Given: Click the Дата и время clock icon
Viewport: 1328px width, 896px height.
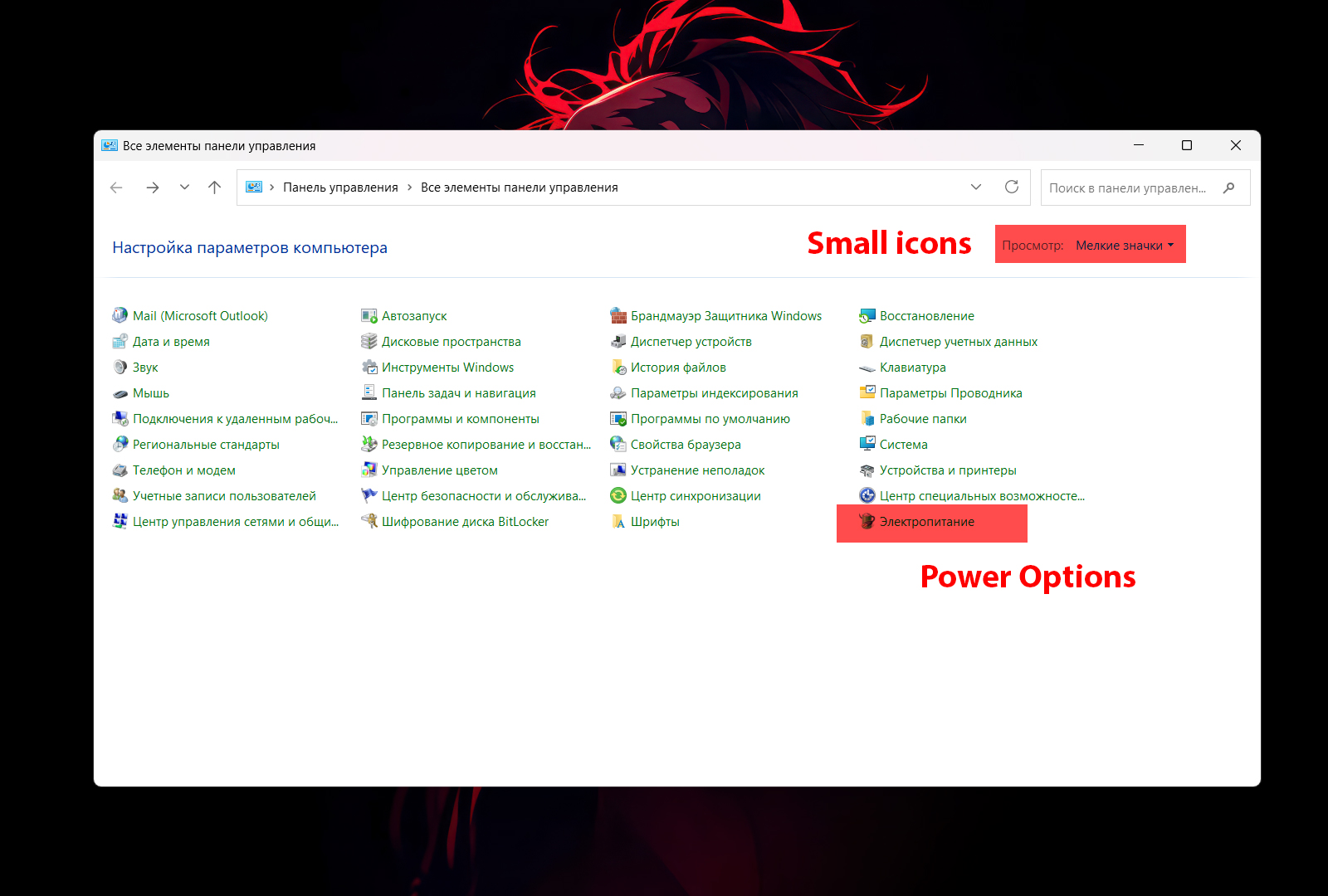Looking at the screenshot, I should (x=120, y=341).
